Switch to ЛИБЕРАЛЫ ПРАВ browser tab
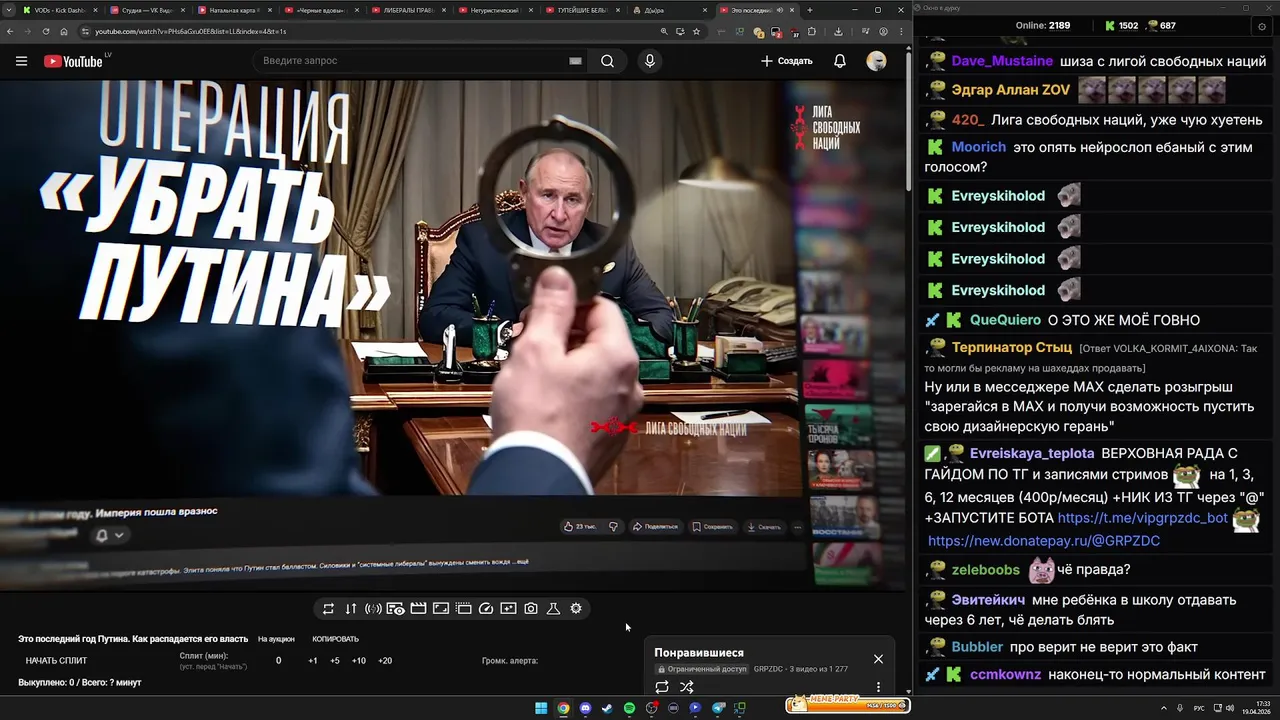1280x720 pixels. (410, 10)
